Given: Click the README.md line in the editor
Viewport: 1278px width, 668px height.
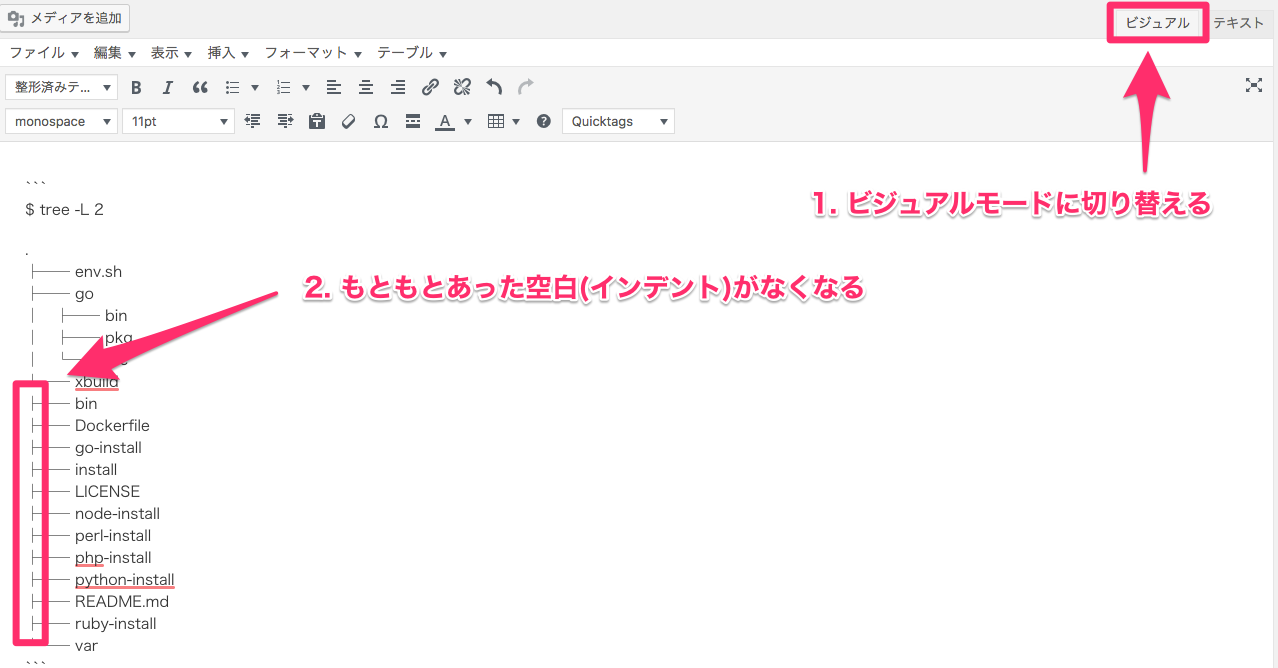Looking at the screenshot, I should coord(121,601).
